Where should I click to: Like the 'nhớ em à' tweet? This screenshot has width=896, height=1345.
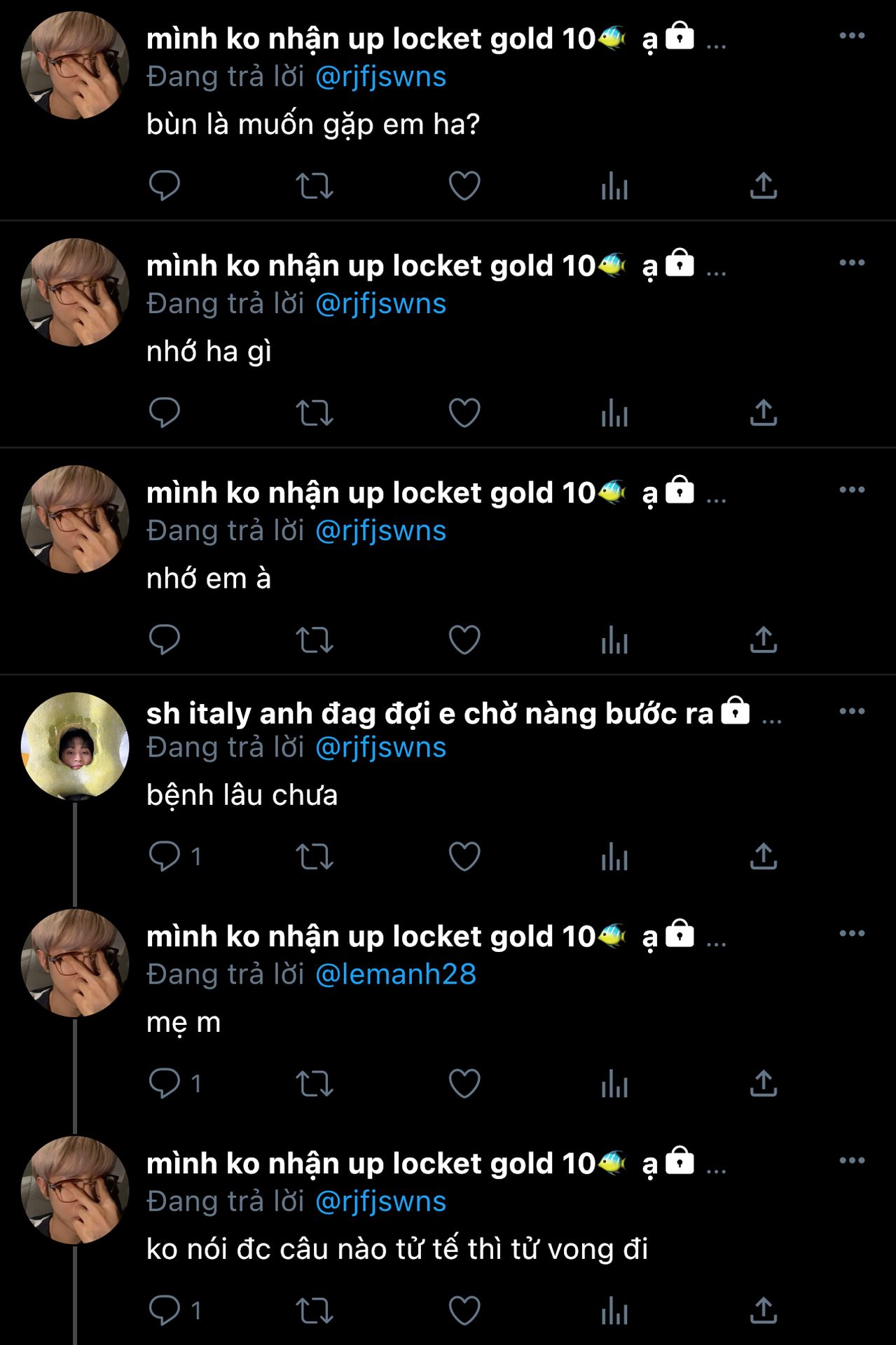(464, 640)
